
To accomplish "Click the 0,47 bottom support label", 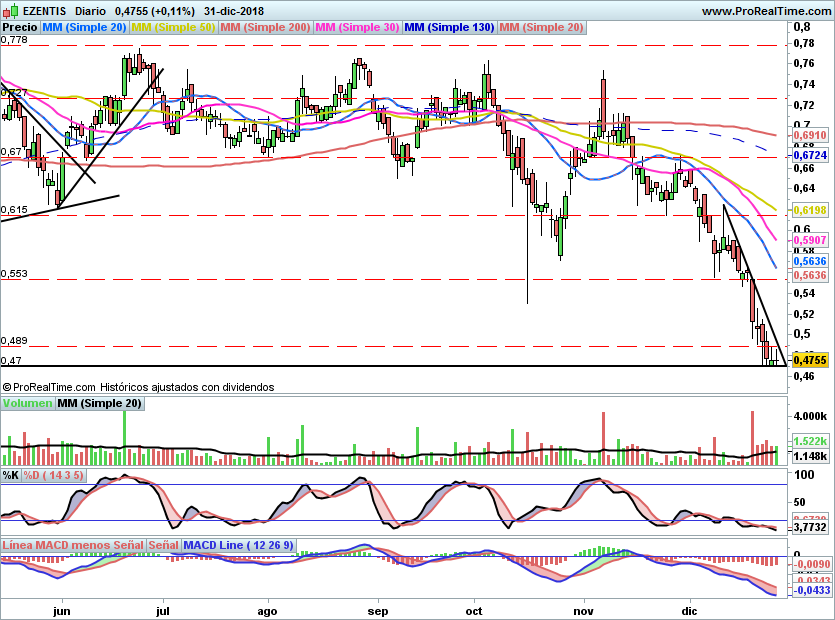I will [x=11, y=361].
